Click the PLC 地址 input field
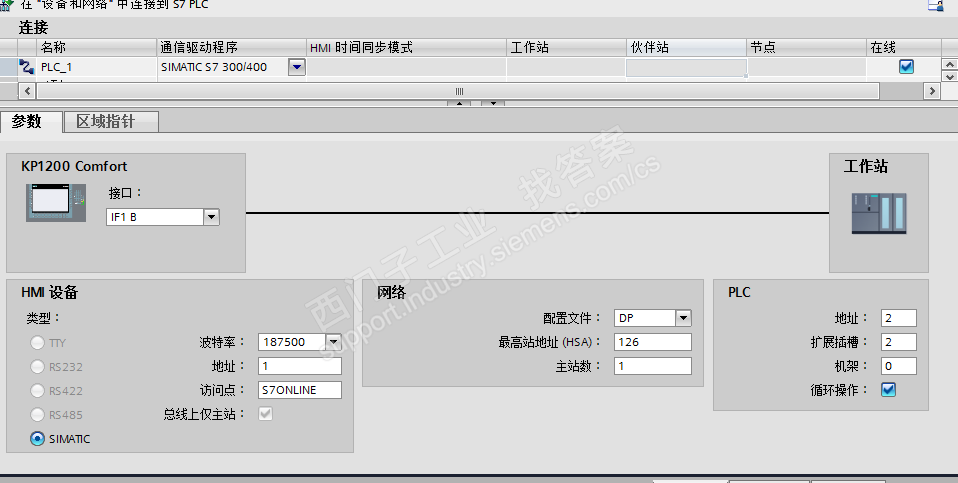This screenshot has width=958, height=483. click(899, 318)
